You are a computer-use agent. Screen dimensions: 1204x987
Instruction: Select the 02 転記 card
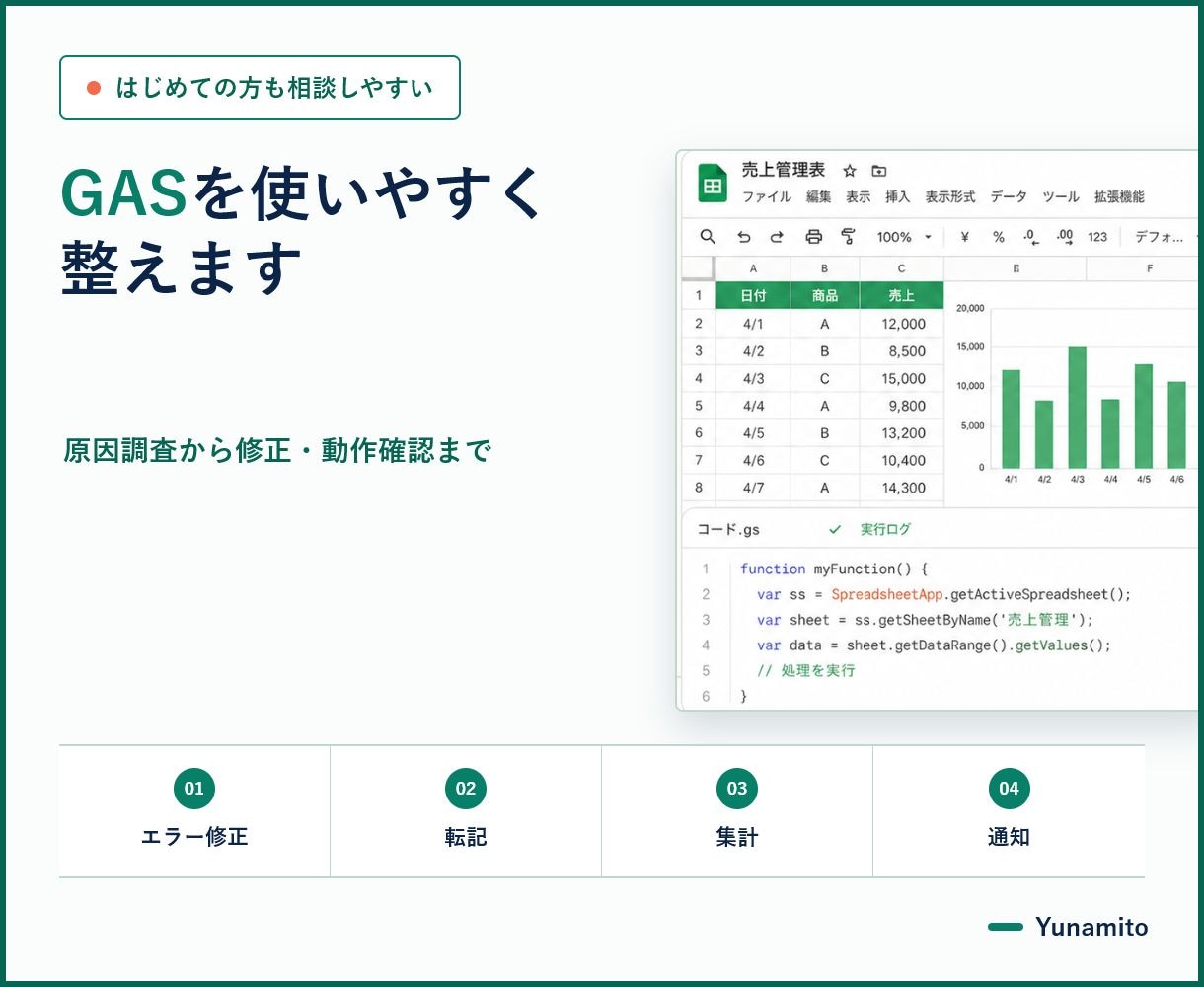[466, 811]
